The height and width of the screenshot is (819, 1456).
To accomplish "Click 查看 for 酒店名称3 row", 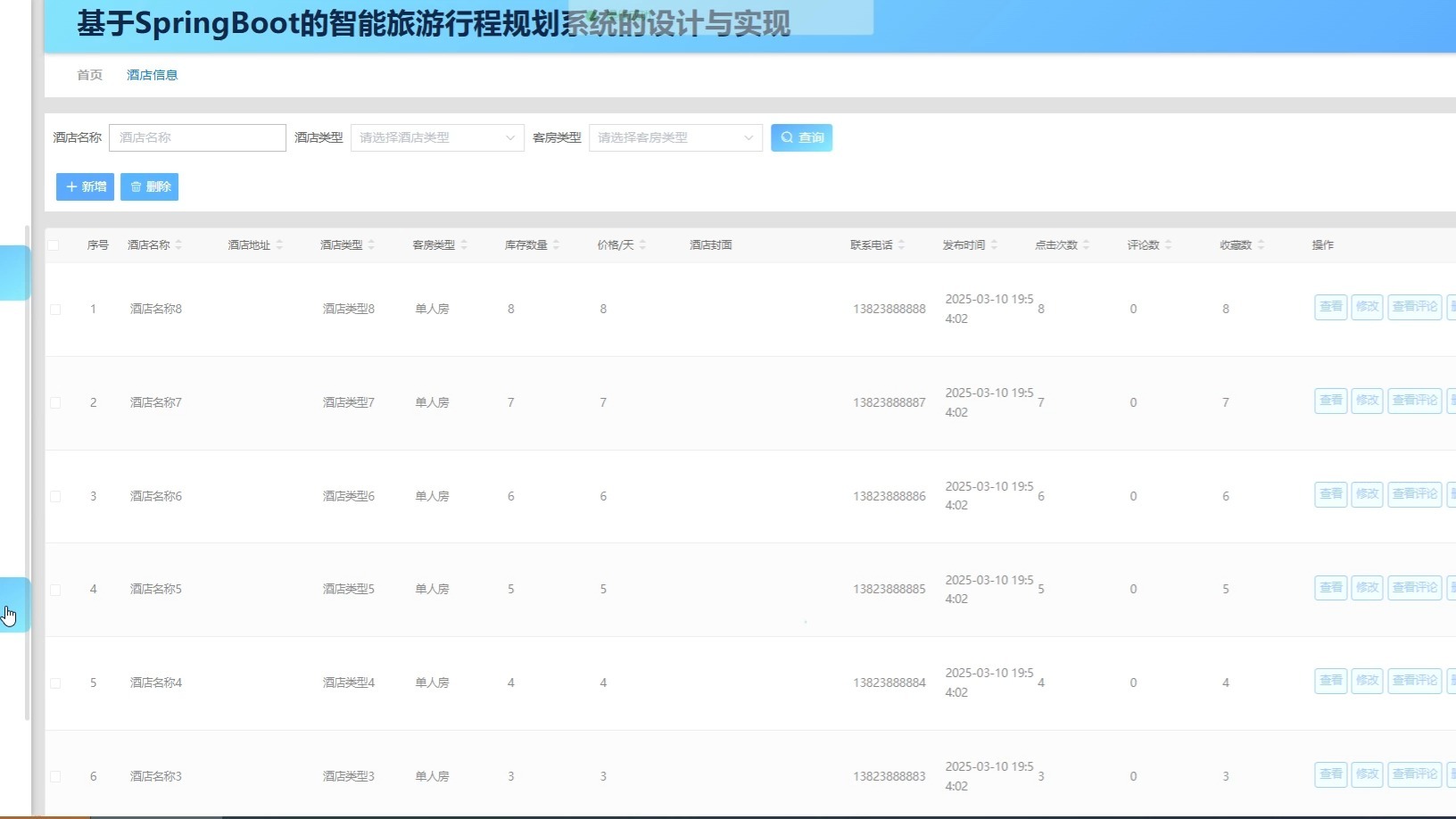I will tap(1331, 774).
